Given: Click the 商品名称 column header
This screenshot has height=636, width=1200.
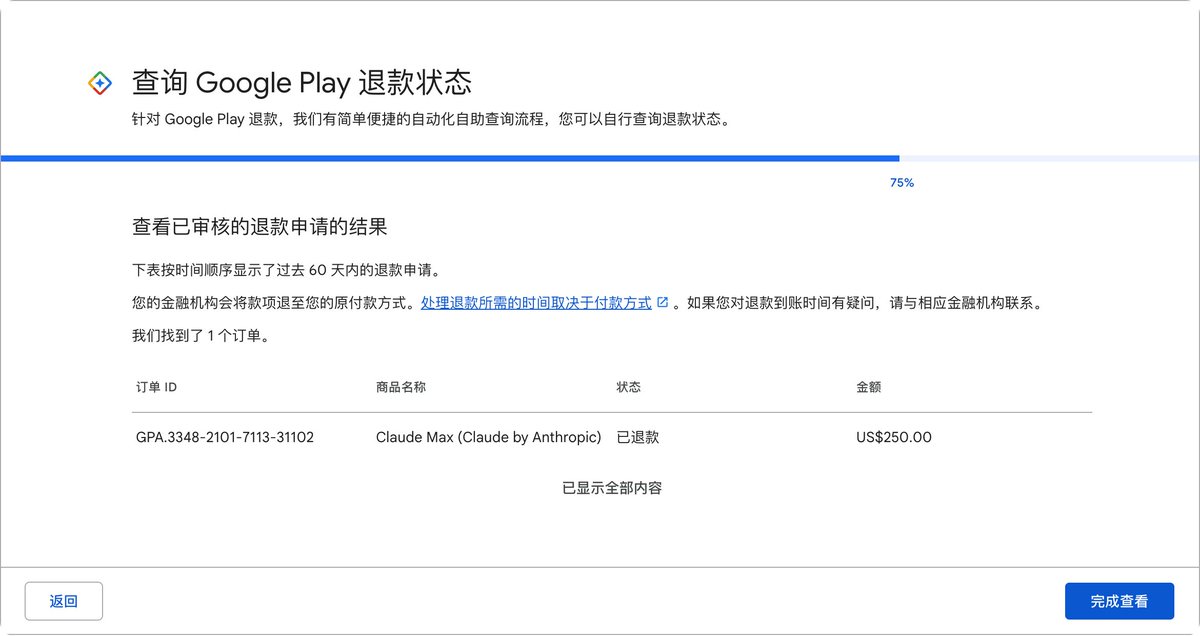Looking at the screenshot, I should pyautogui.click(x=401, y=387).
